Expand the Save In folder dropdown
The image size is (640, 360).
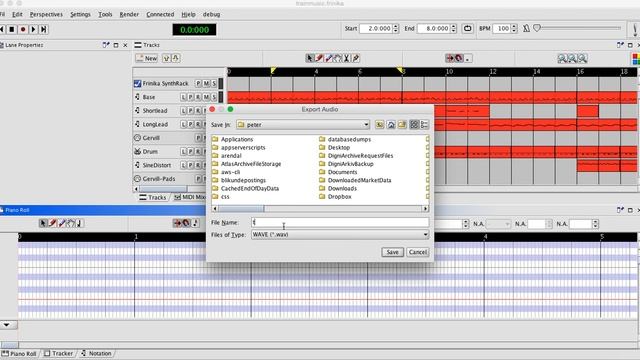click(366, 124)
